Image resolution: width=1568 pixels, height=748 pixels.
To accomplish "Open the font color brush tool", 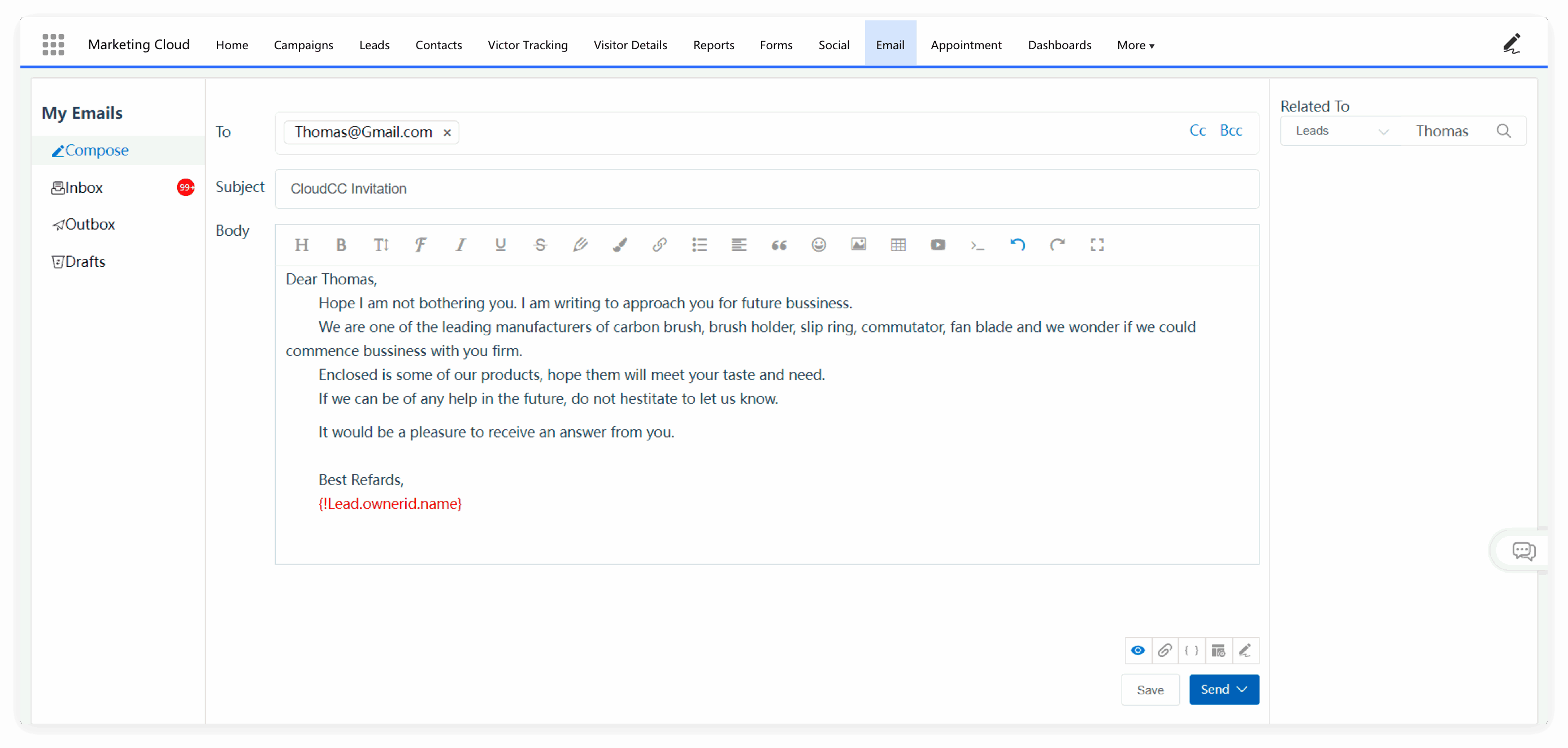I will pyautogui.click(x=620, y=245).
